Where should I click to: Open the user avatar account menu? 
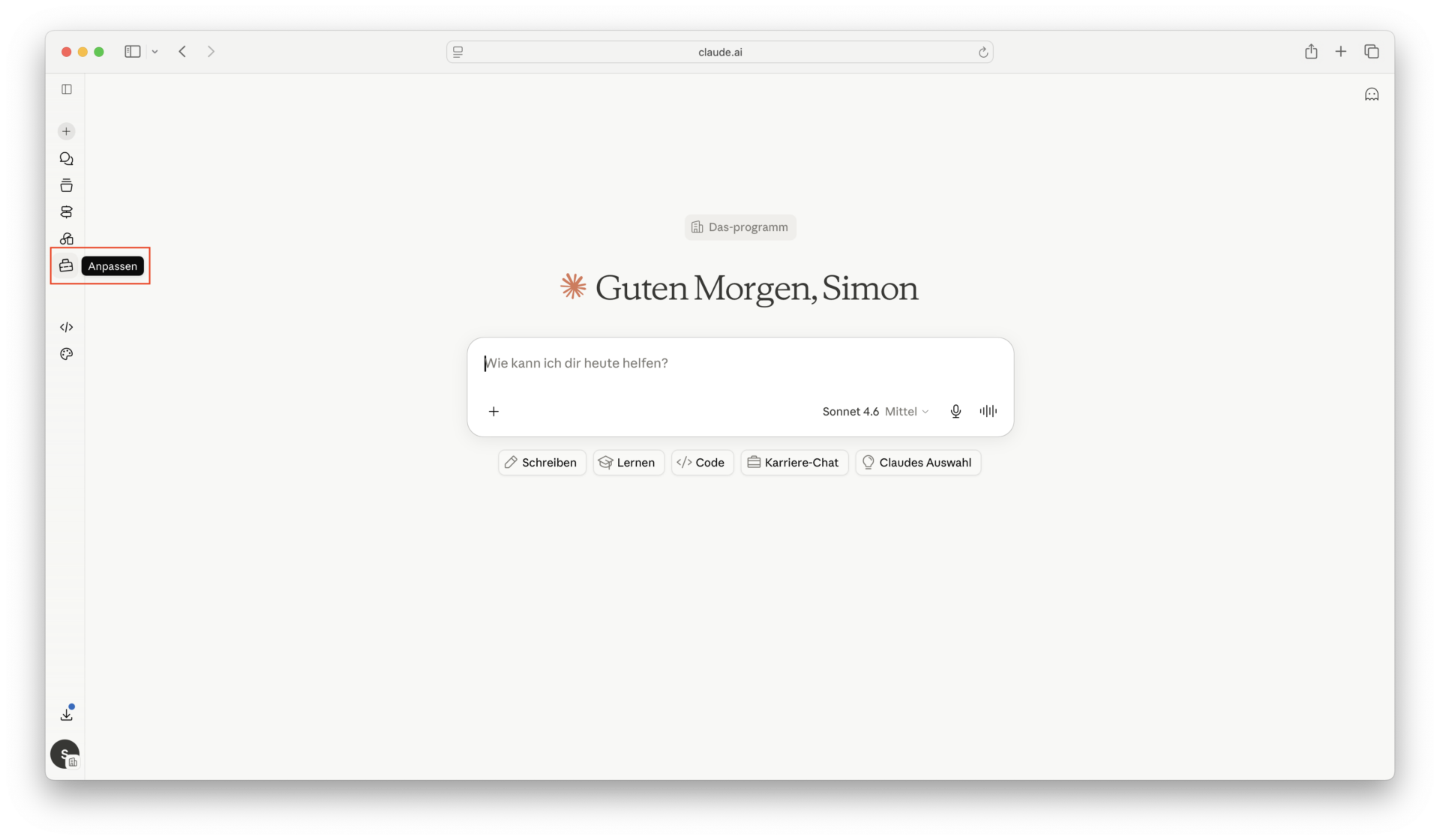(x=65, y=754)
